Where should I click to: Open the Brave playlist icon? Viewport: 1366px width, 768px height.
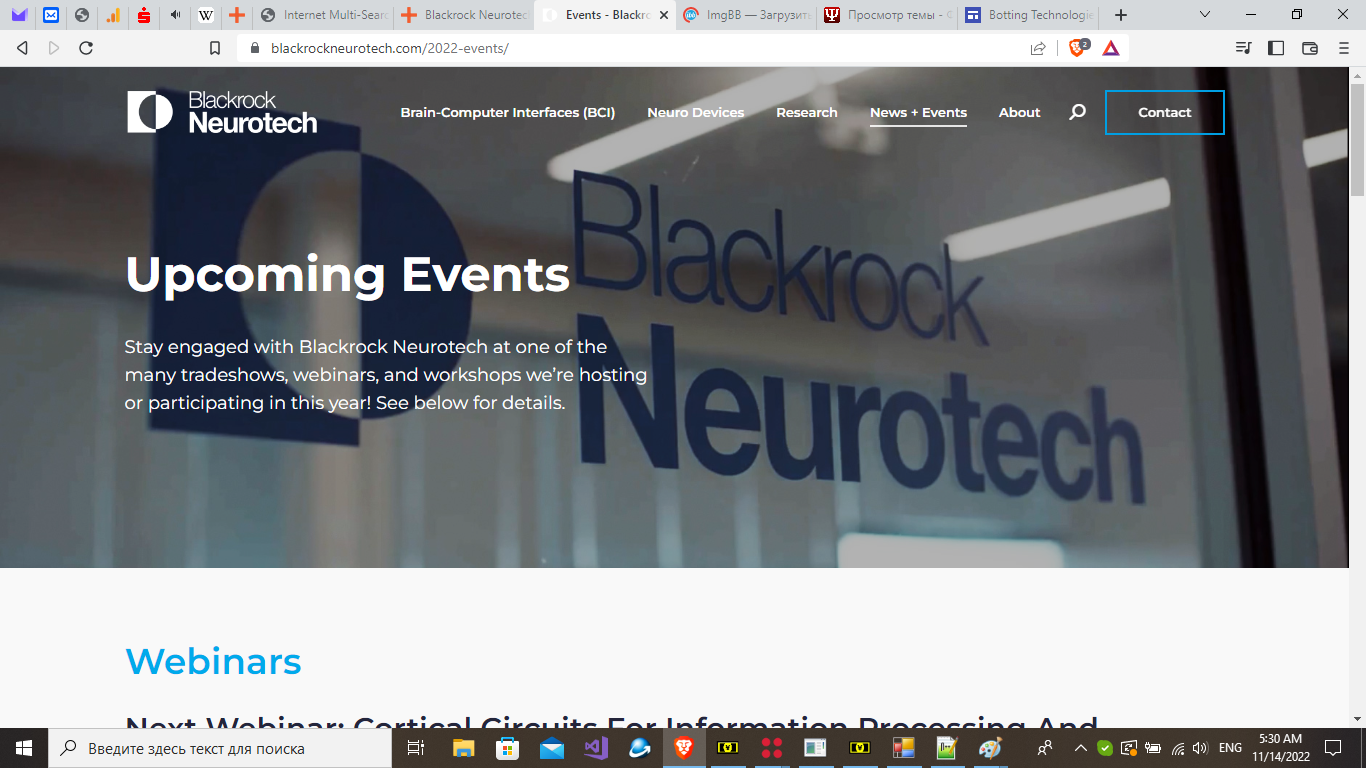coord(1243,48)
